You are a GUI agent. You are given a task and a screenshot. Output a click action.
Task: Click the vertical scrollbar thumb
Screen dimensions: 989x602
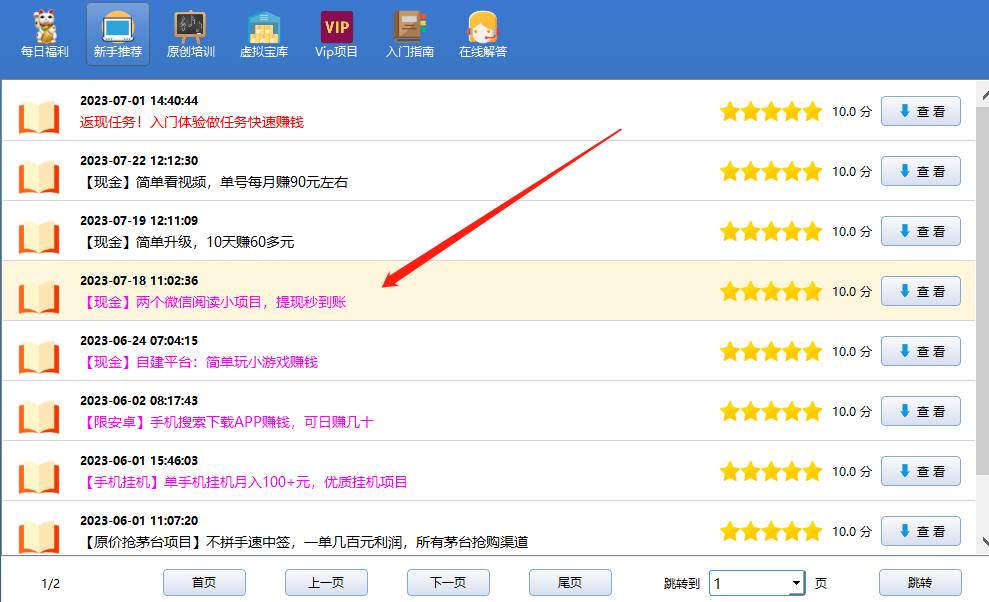[983, 290]
